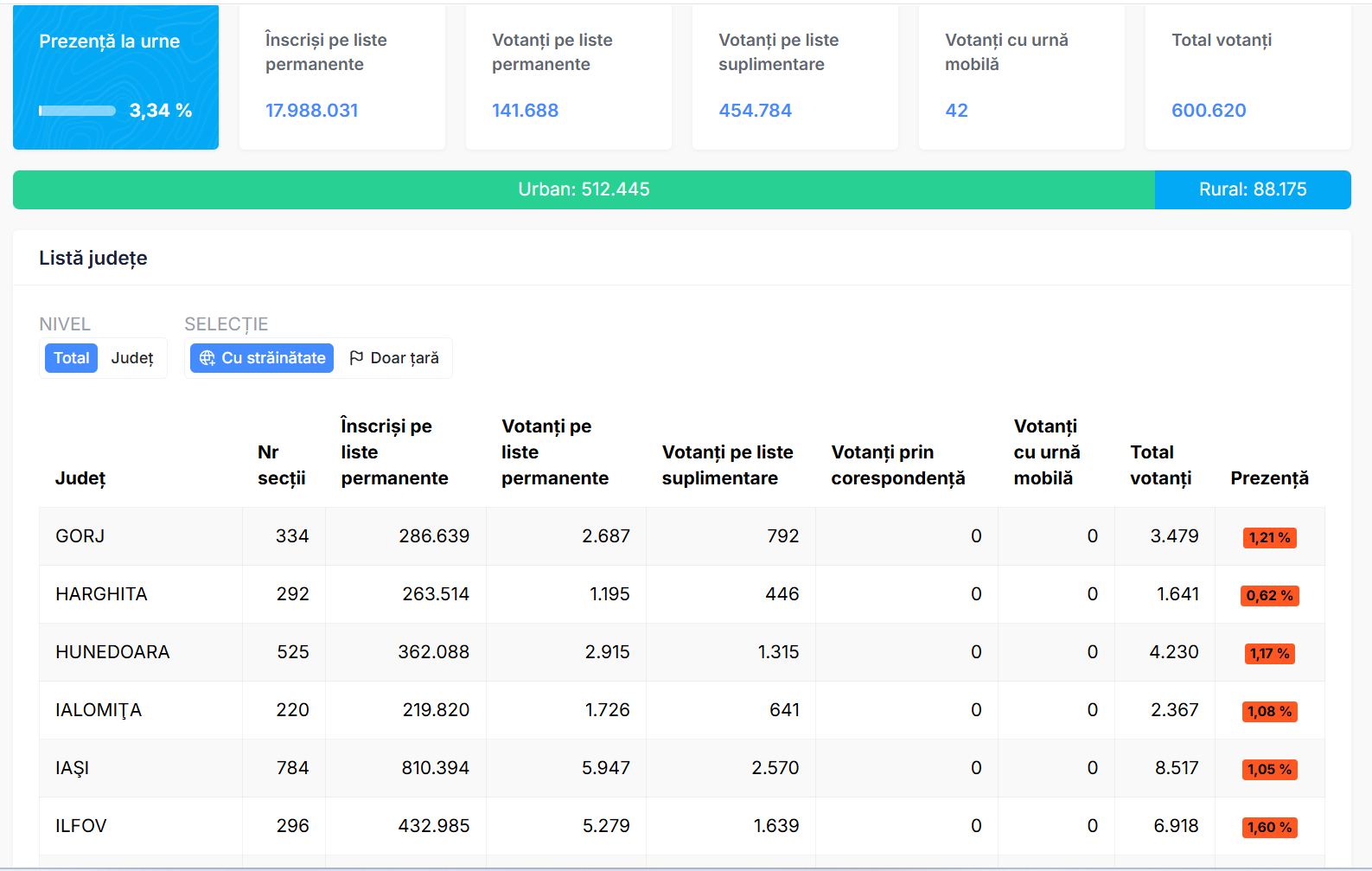Select the Total level toggle

click(71, 358)
